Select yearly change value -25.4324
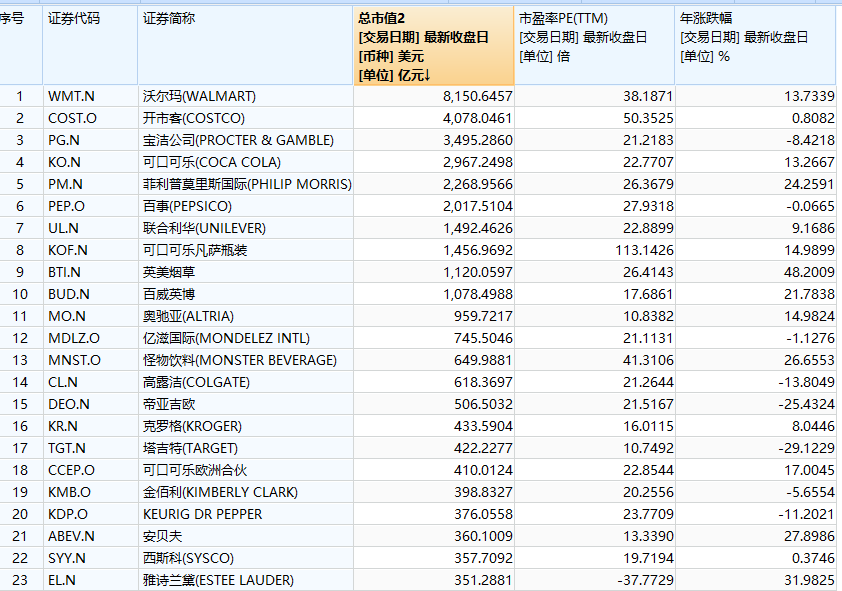The width and height of the screenshot is (842, 591). [x=807, y=405]
